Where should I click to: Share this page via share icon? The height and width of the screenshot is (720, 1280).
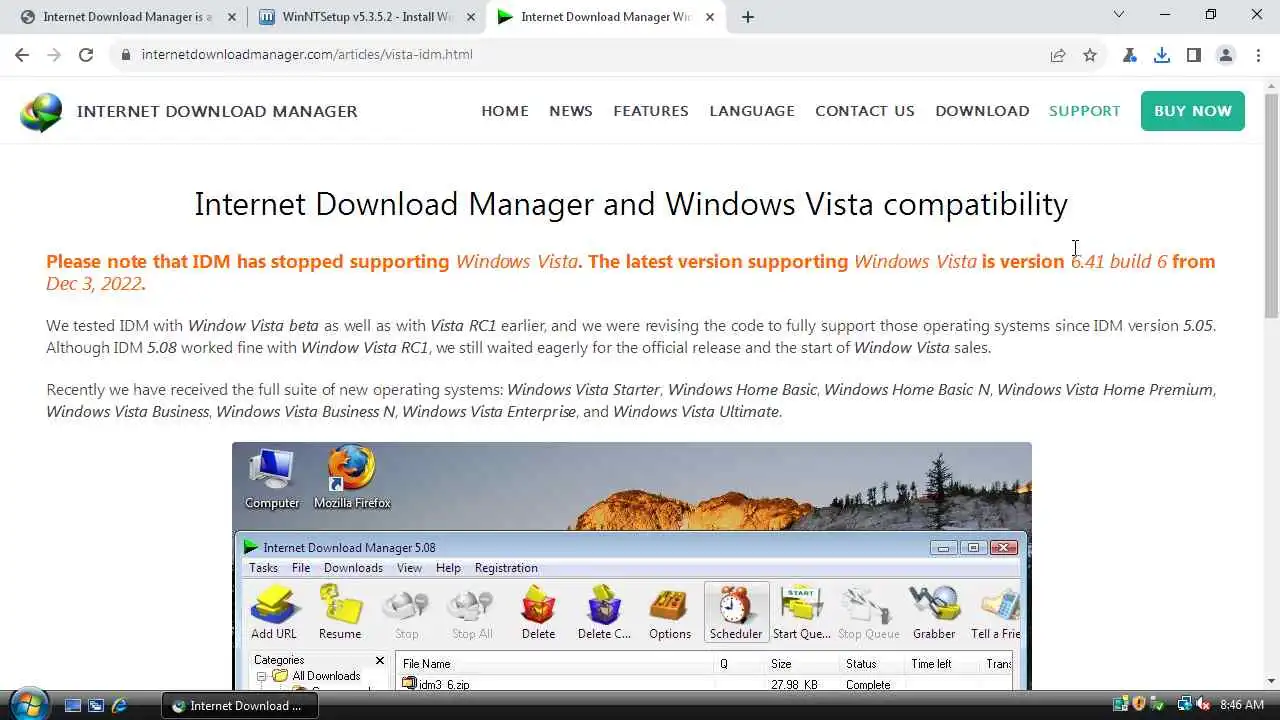(x=1058, y=55)
